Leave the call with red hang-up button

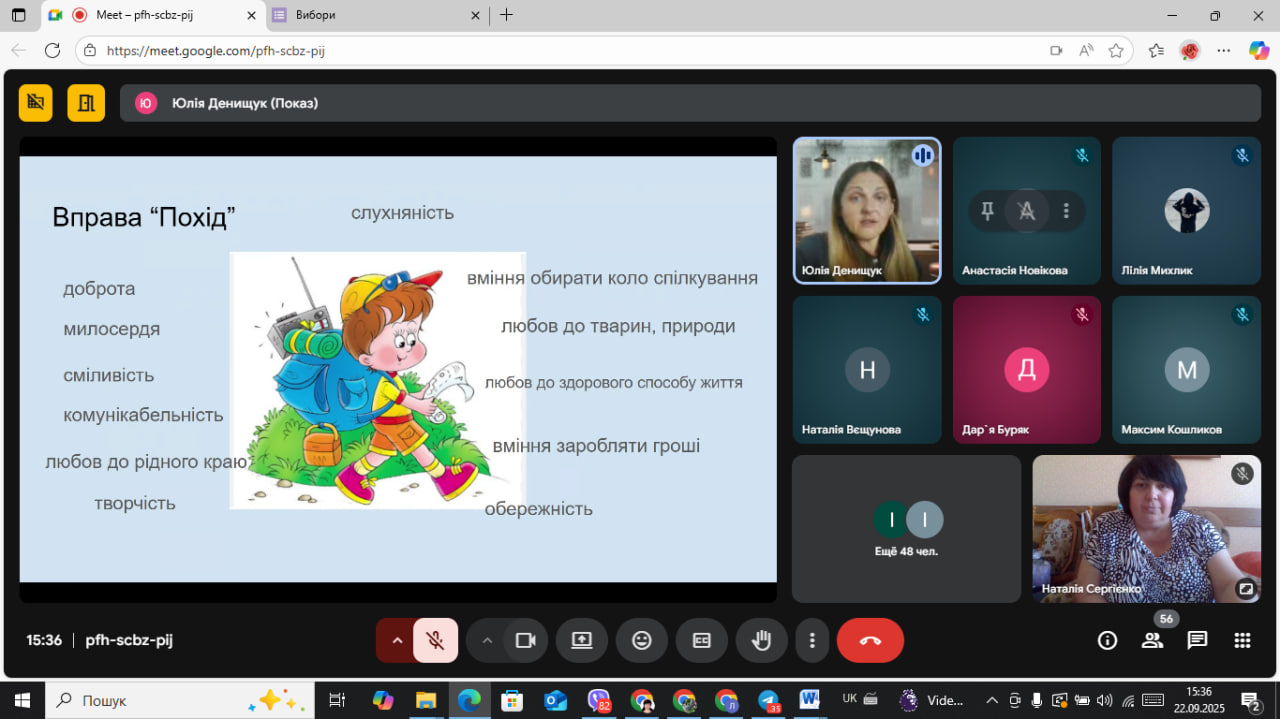[870, 641]
